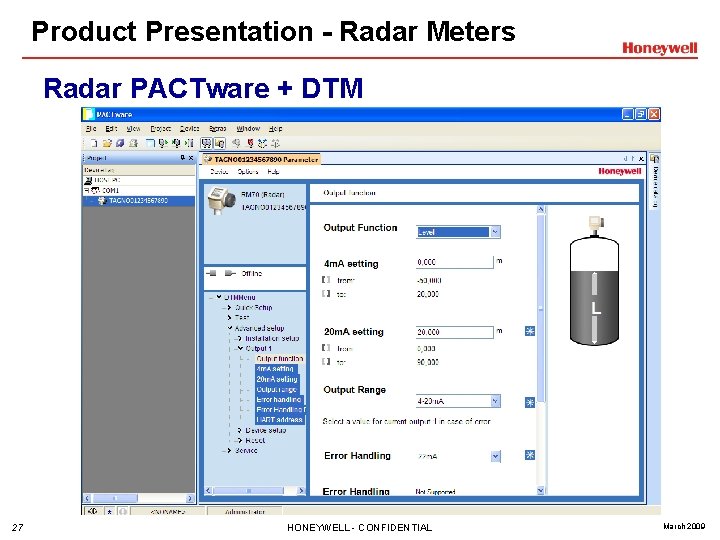This screenshot has height=540, width=720.
Task: Open the Output Range 4-20mA dropdown
Action: click(495, 401)
